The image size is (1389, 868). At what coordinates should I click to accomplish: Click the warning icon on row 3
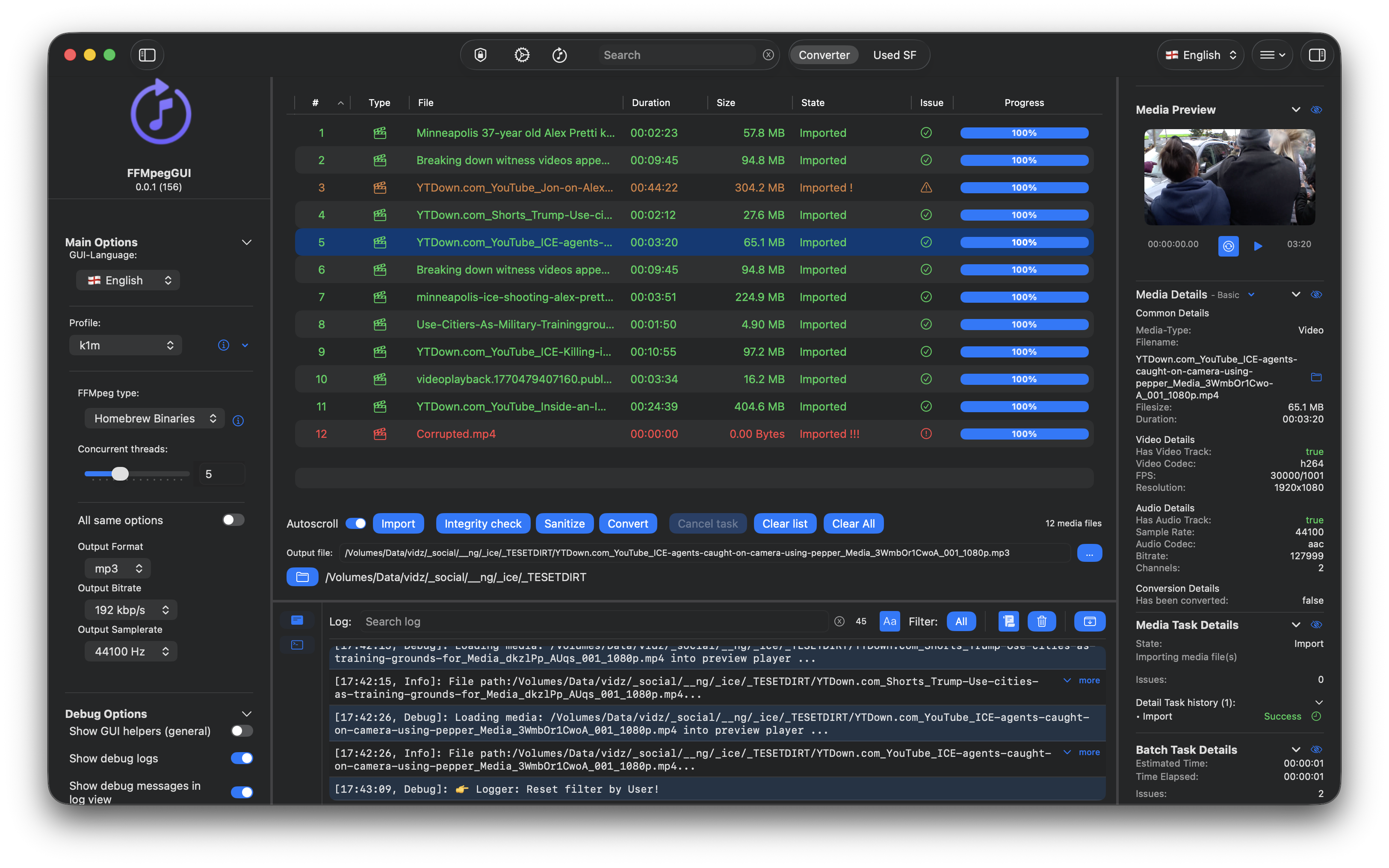926,188
